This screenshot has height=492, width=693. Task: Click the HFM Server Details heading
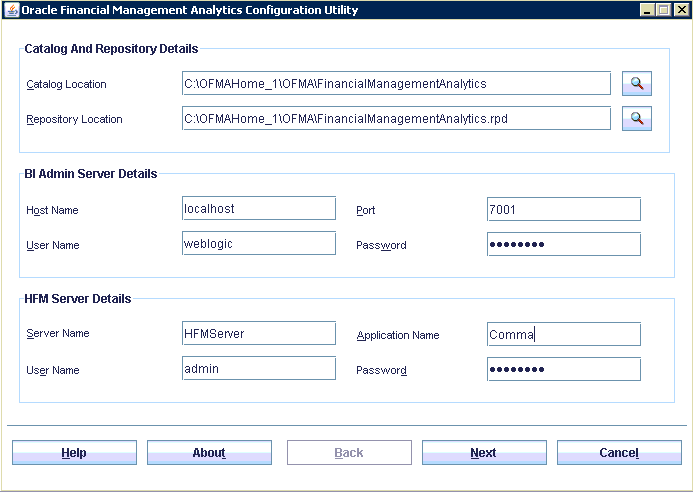pos(78,299)
